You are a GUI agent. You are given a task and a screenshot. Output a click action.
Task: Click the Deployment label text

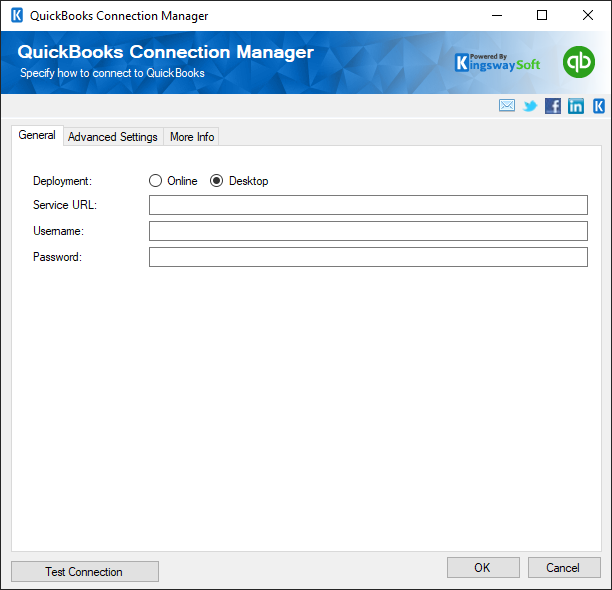pyautogui.click(x=62, y=181)
